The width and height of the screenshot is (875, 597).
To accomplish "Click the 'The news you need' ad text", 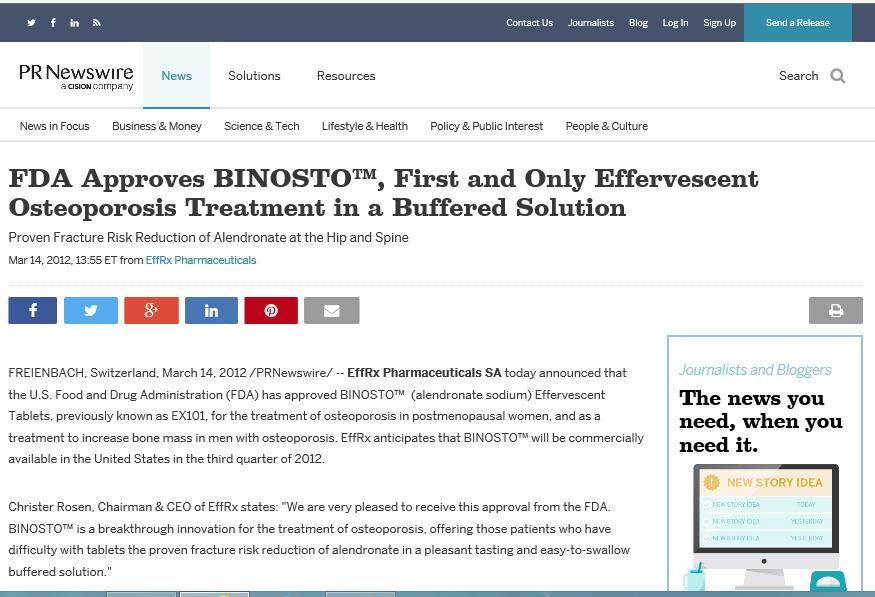I will coord(761,422).
